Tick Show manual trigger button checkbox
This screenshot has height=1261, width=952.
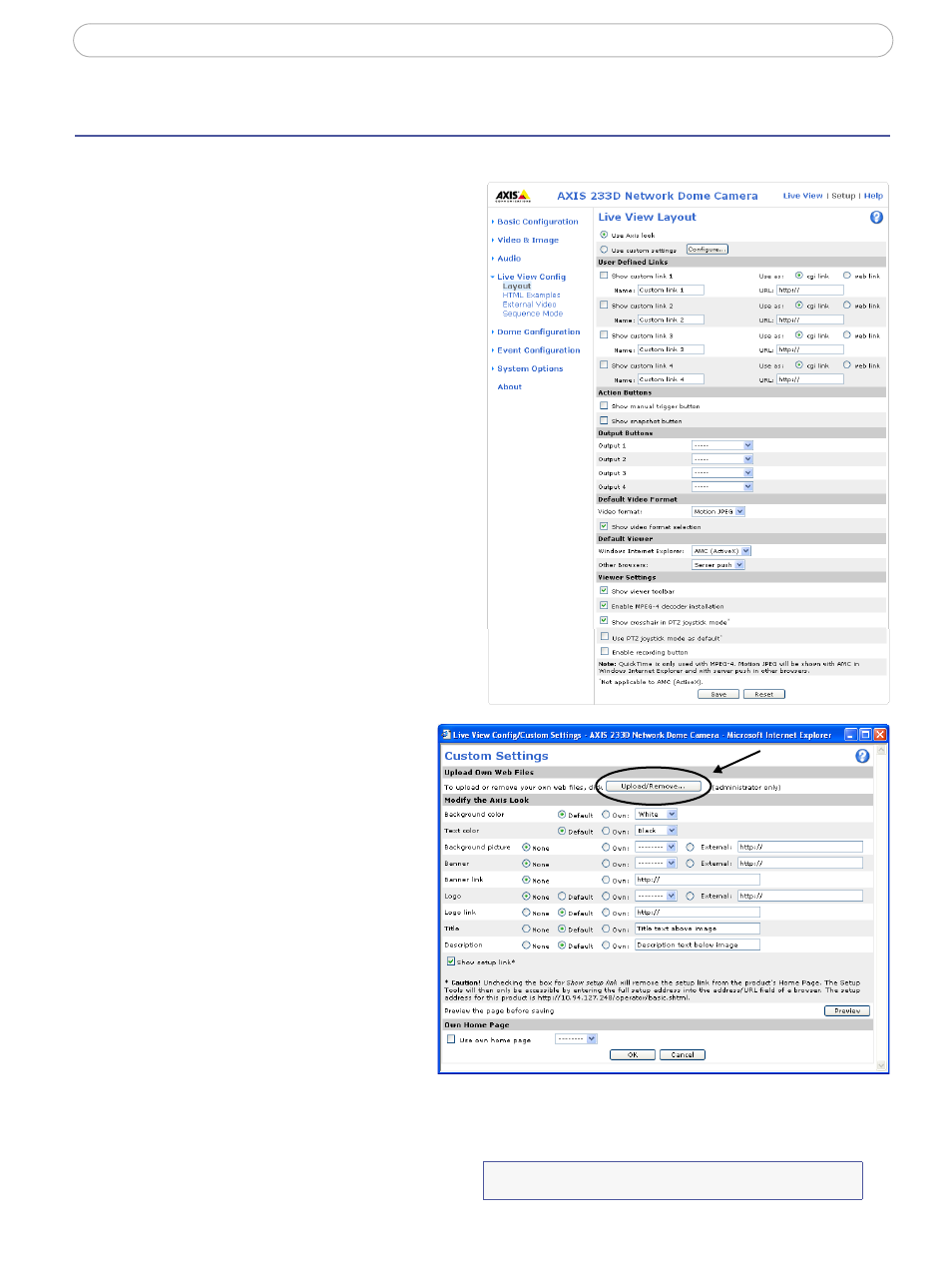[x=604, y=406]
